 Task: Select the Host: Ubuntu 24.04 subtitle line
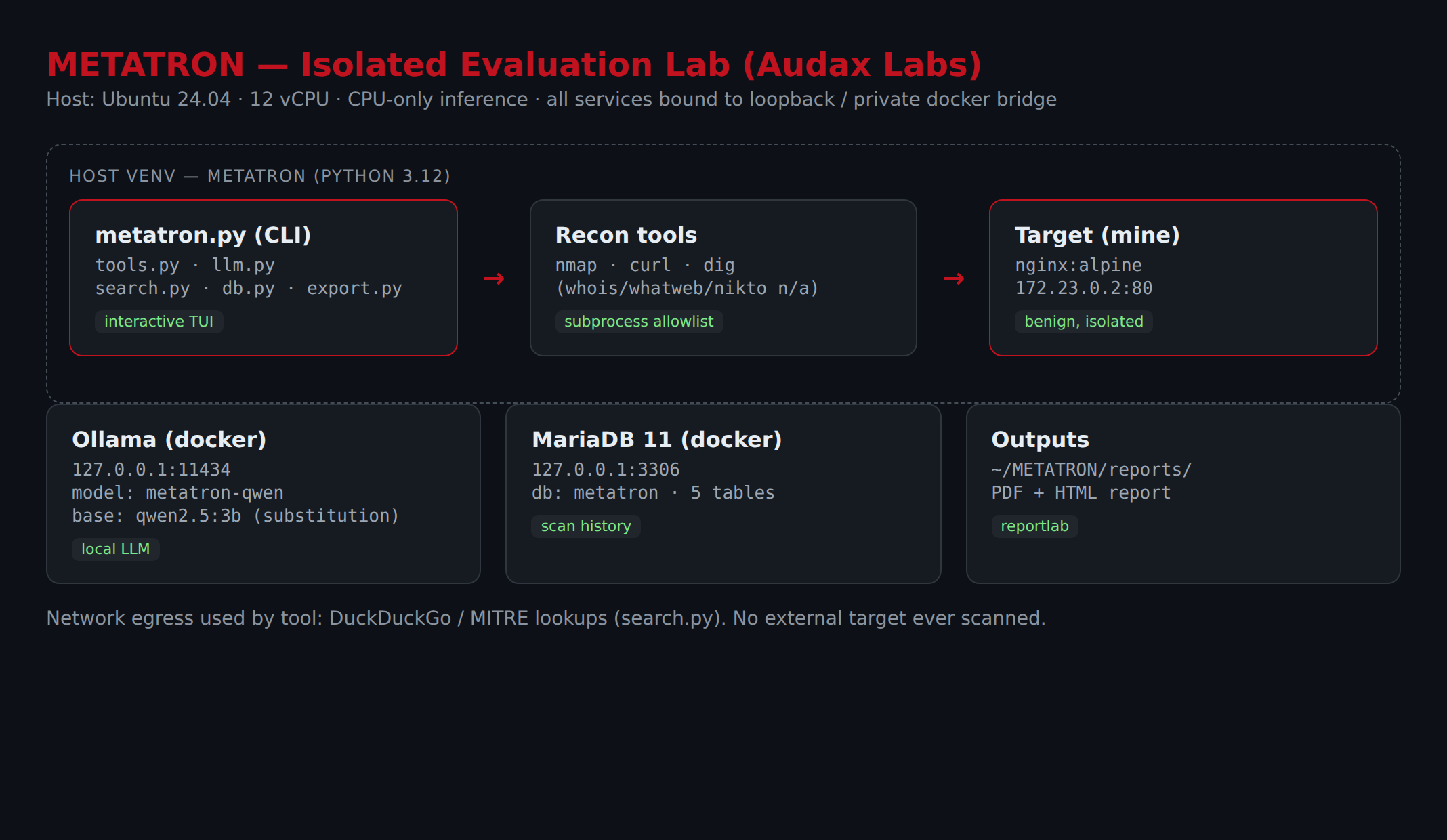tap(551, 100)
